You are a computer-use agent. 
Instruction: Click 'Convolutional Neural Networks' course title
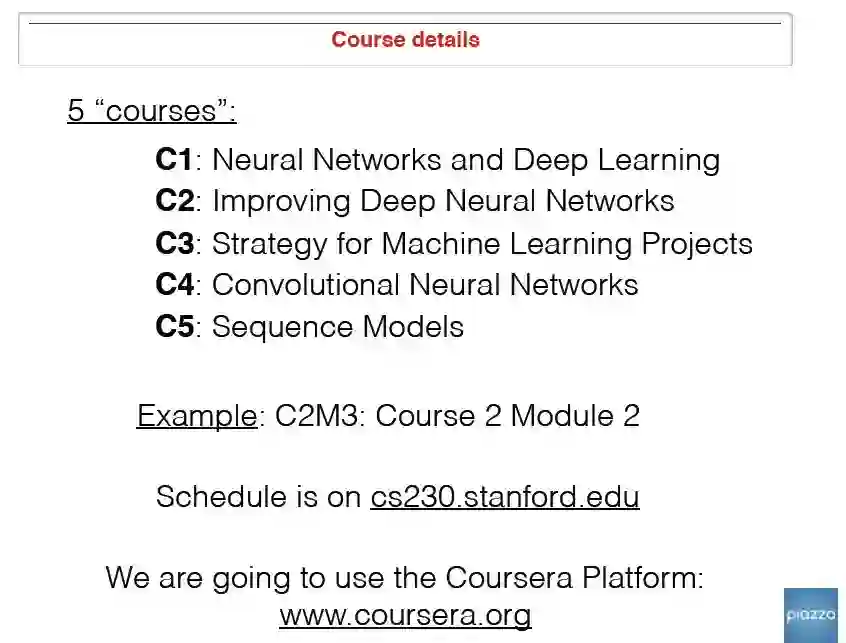point(425,285)
